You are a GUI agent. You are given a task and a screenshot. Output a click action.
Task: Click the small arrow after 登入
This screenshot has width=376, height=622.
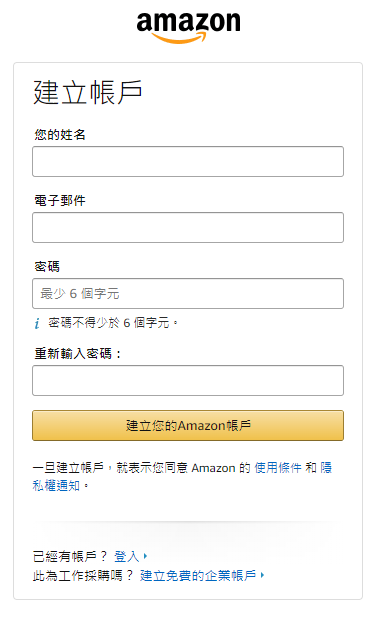click(x=145, y=556)
